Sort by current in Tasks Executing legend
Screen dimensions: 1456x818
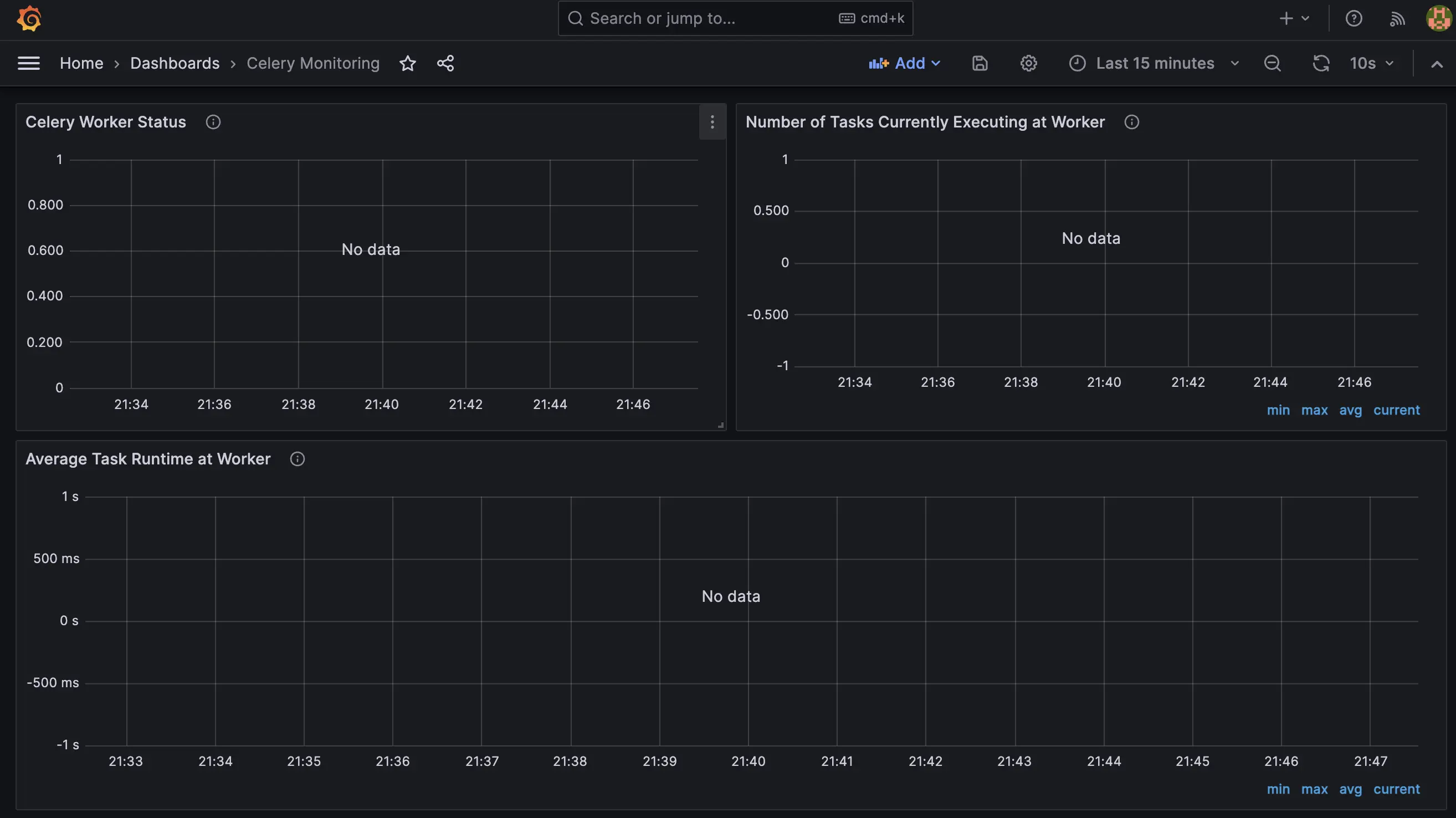tap(1396, 411)
